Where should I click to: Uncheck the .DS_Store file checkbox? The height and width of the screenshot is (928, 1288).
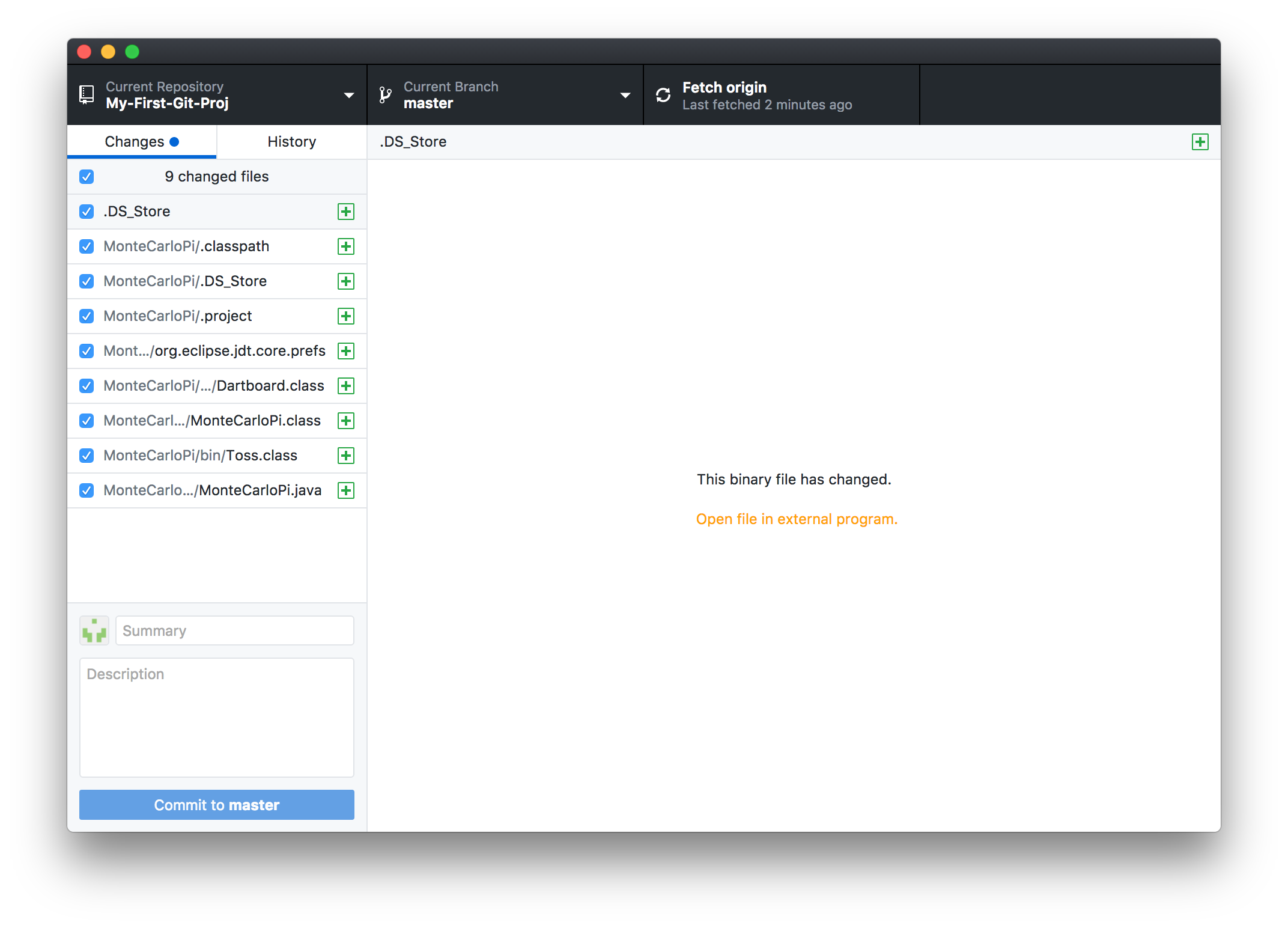click(87, 212)
